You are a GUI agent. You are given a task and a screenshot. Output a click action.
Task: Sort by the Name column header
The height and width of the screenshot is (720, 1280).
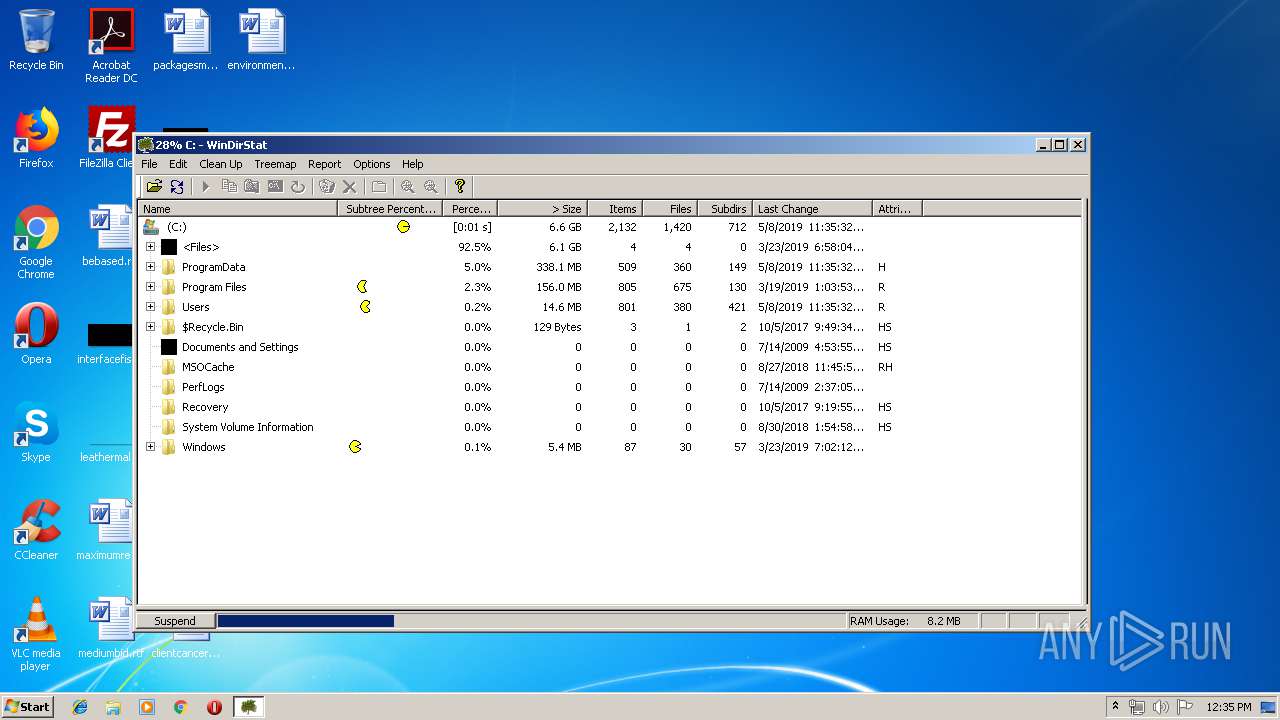(238, 209)
